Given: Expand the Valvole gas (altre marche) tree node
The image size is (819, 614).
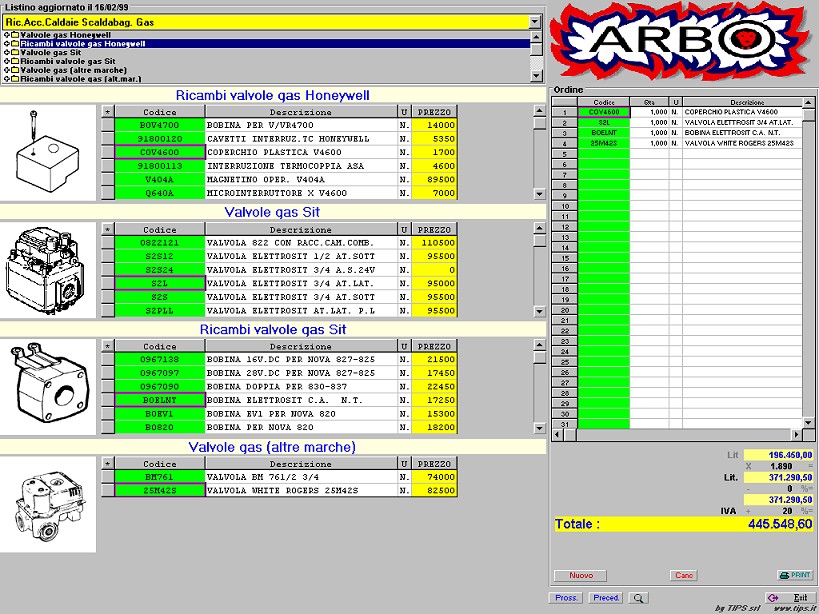Looking at the screenshot, I should 7,70.
